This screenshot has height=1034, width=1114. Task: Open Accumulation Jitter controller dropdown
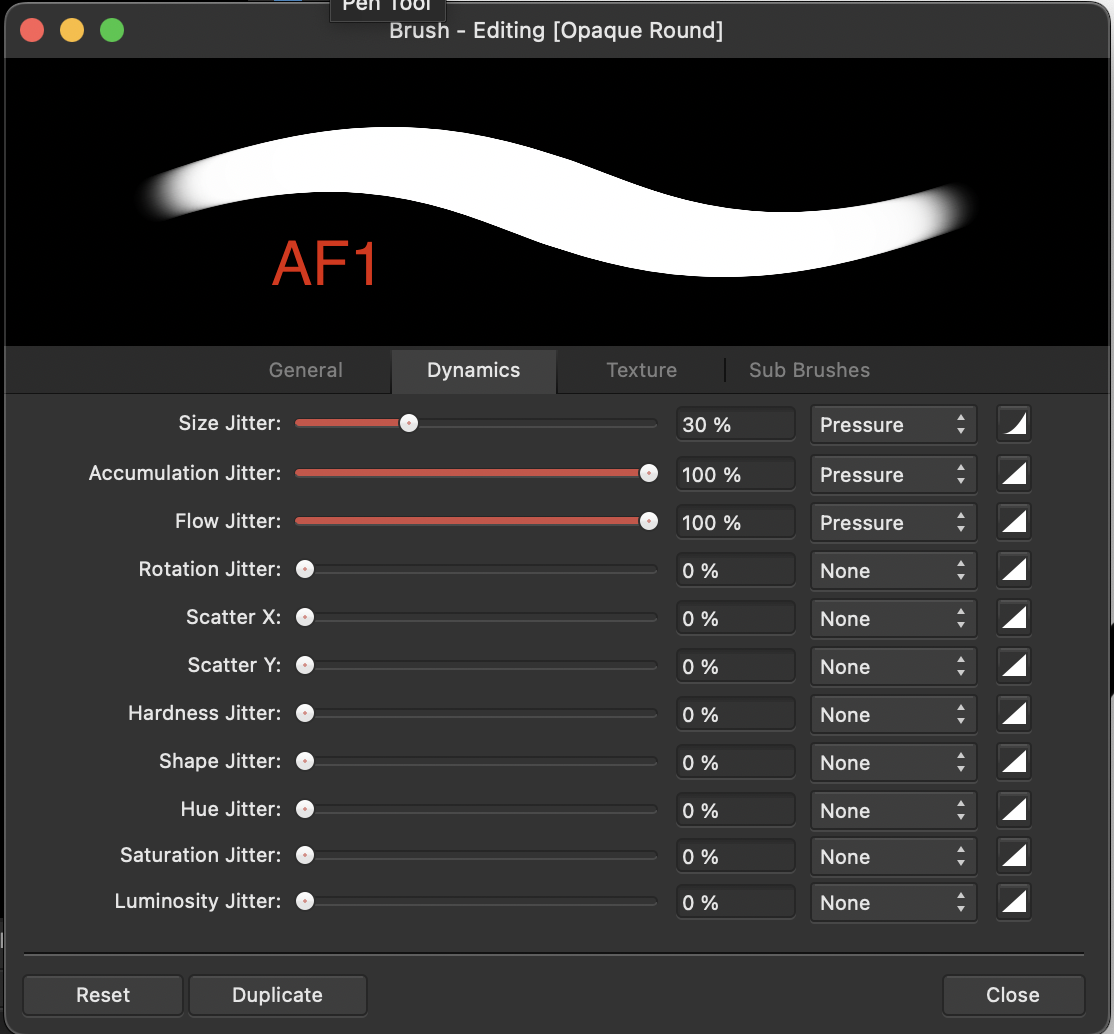click(893, 474)
